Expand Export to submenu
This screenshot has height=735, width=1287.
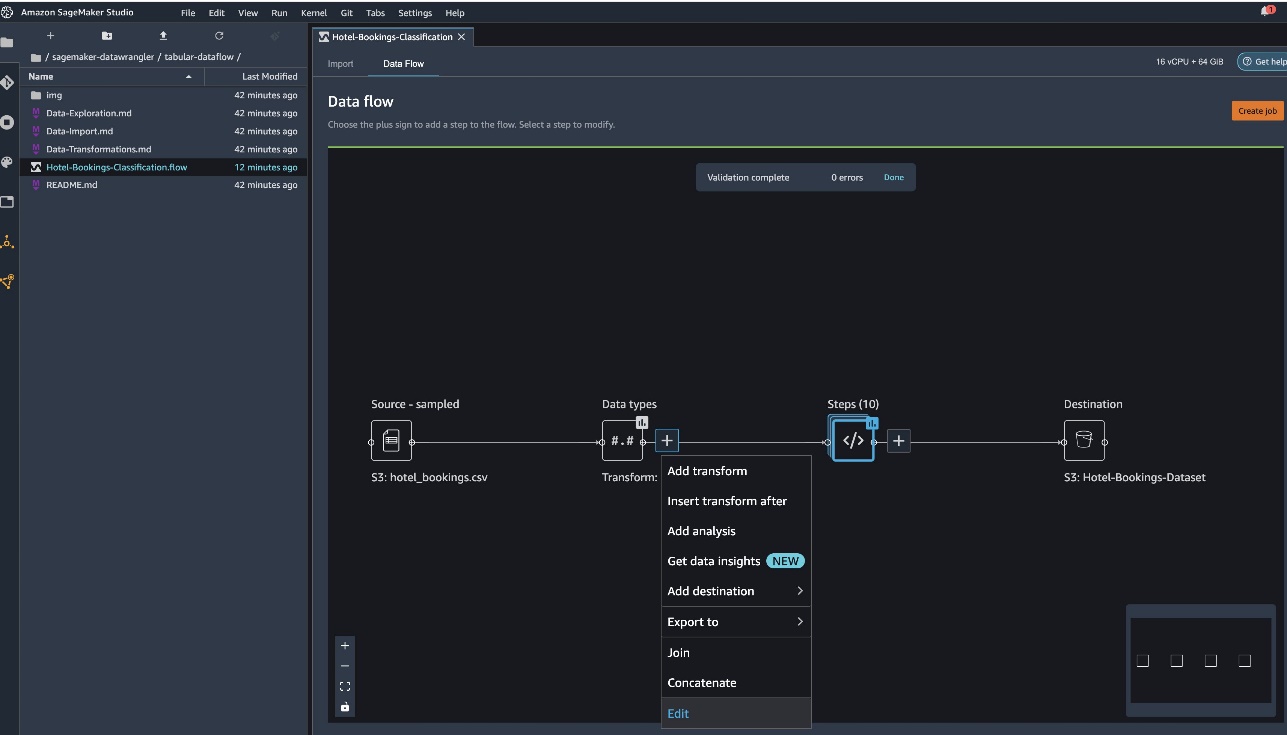pyautogui.click(x=736, y=622)
